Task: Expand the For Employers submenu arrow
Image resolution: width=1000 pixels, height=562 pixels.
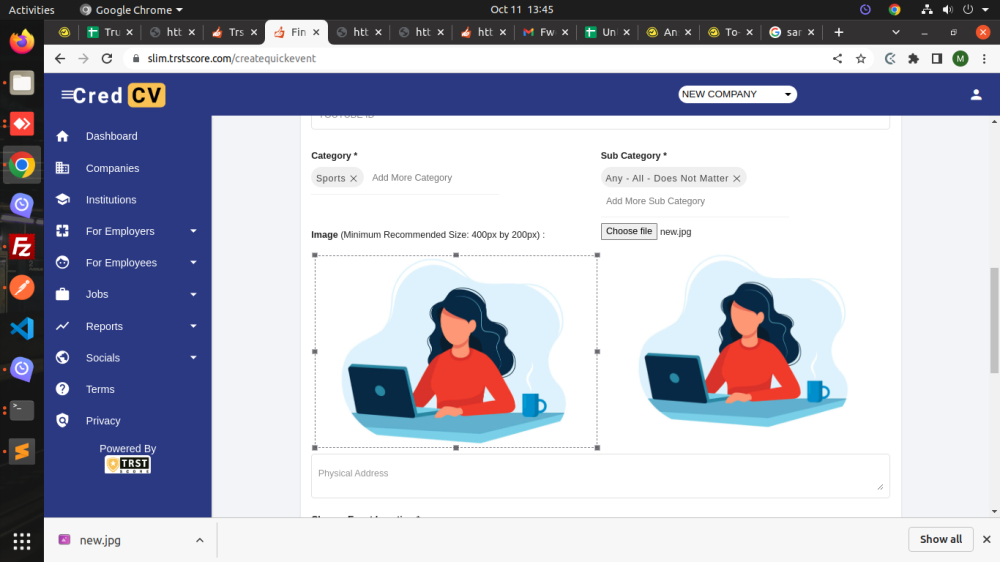Action: (193, 231)
